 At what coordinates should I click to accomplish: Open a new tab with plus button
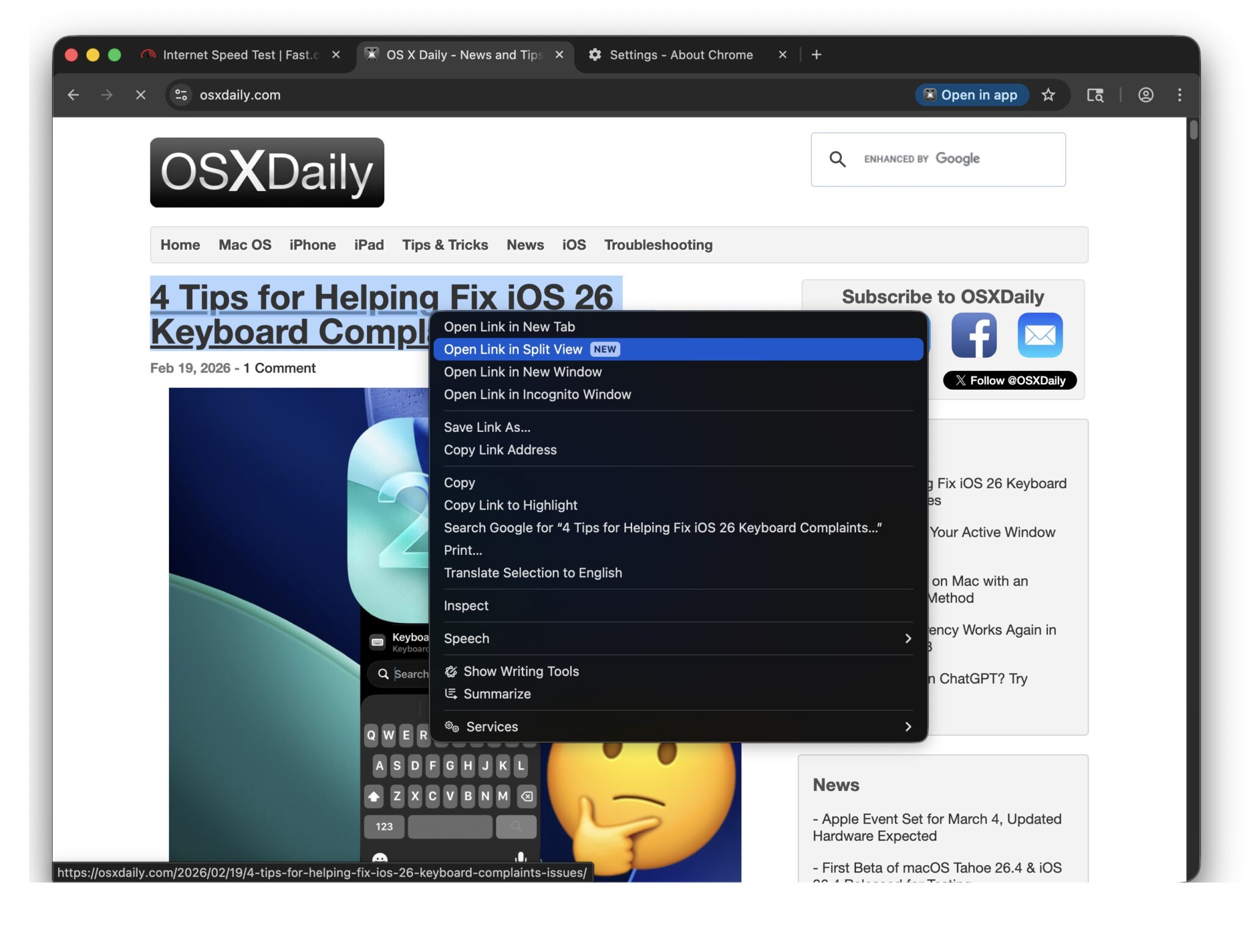click(816, 54)
